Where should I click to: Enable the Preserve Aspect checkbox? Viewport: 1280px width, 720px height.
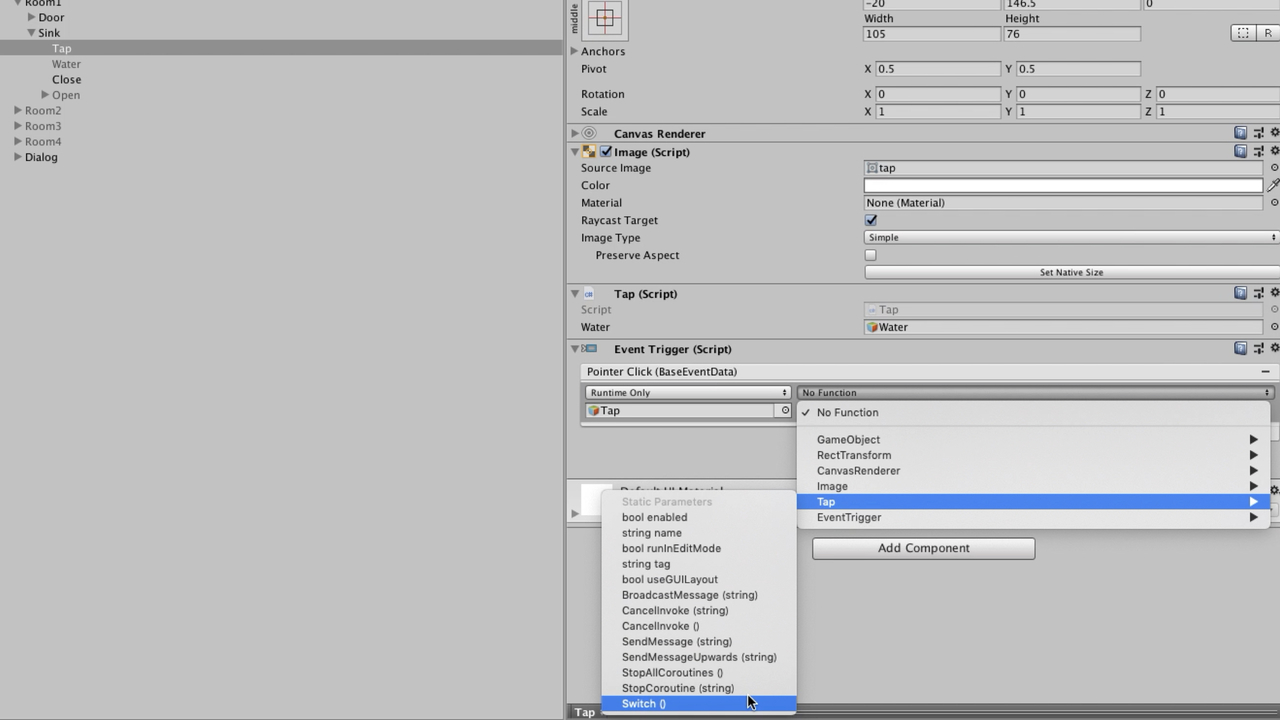point(871,255)
